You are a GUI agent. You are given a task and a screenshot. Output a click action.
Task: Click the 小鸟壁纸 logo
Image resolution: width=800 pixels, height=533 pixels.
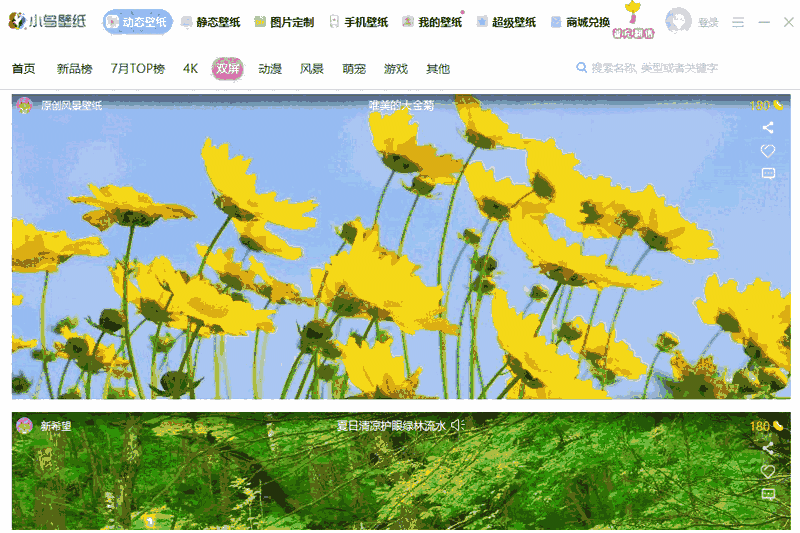(47, 21)
